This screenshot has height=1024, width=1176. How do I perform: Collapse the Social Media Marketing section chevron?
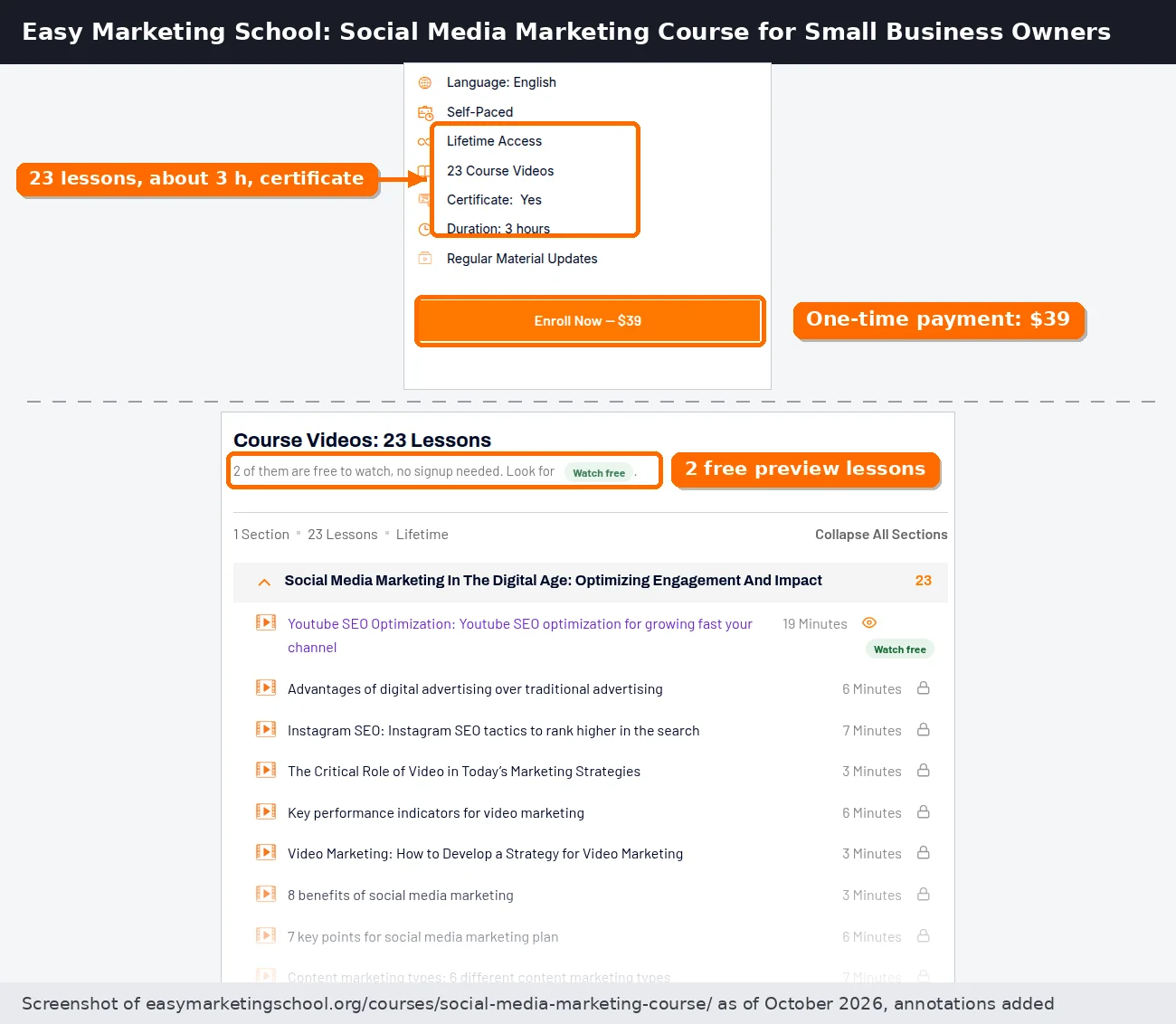[264, 582]
